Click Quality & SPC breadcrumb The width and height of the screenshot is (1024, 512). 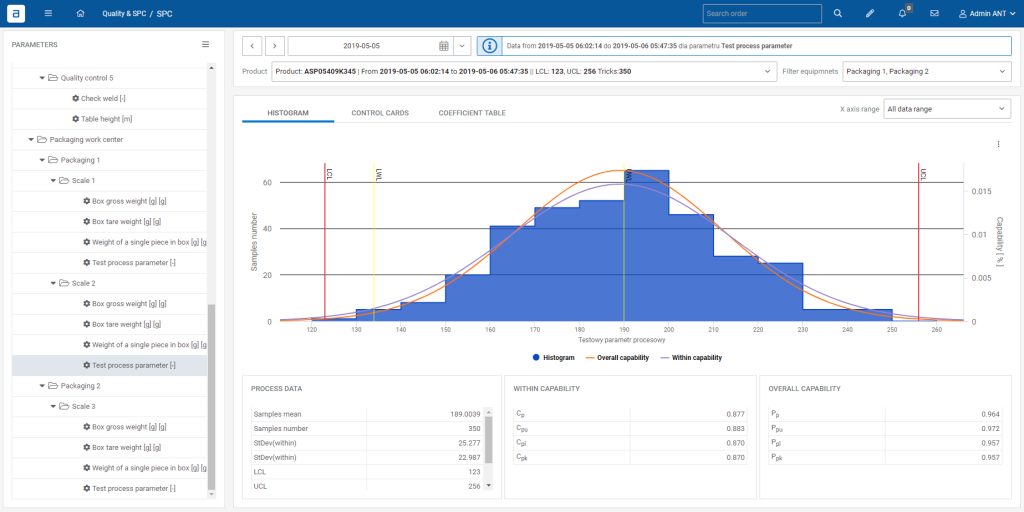pyautogui.click(x=123, y=13)
